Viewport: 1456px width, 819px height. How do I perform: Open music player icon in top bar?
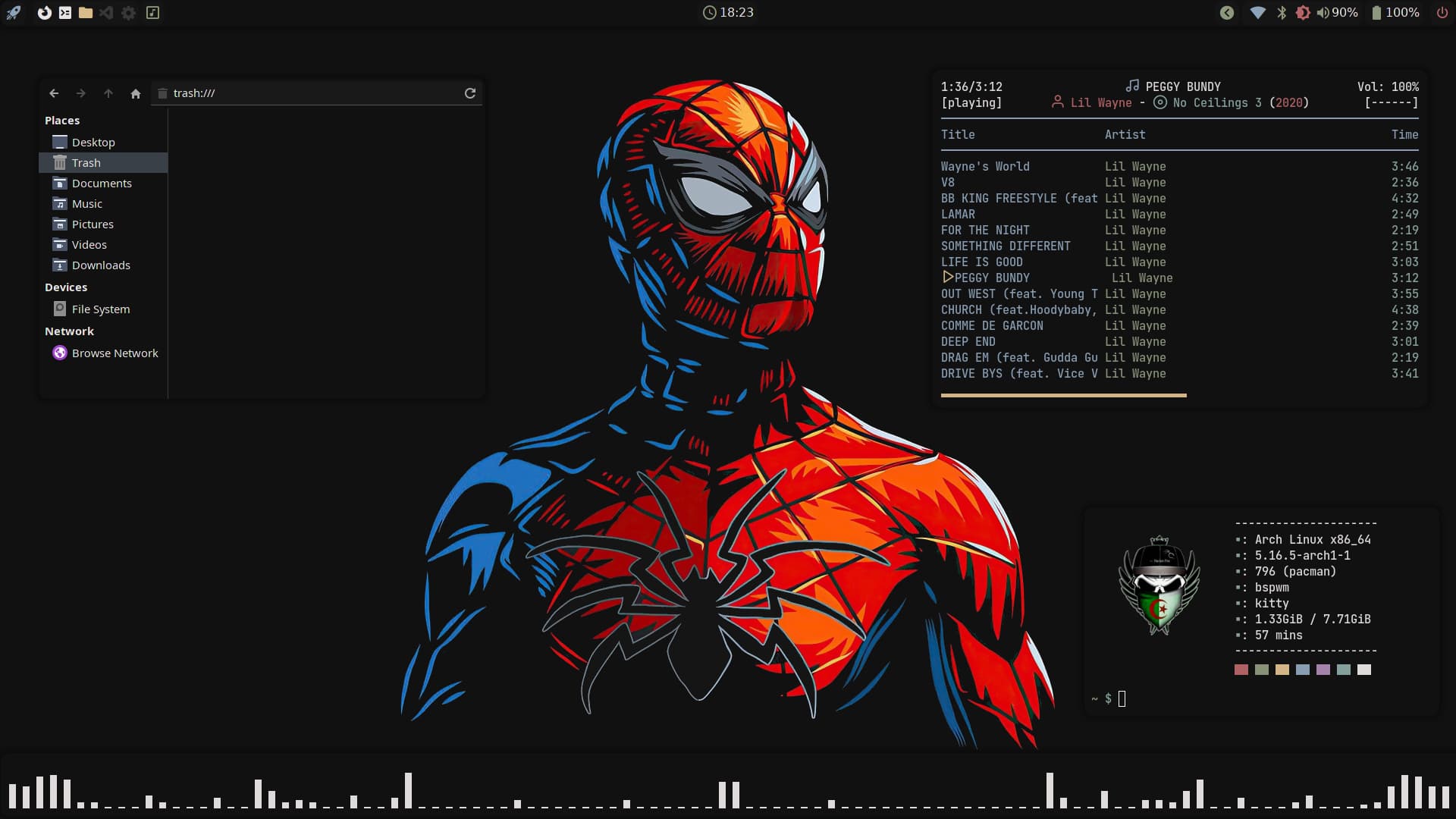coord(152,13)
